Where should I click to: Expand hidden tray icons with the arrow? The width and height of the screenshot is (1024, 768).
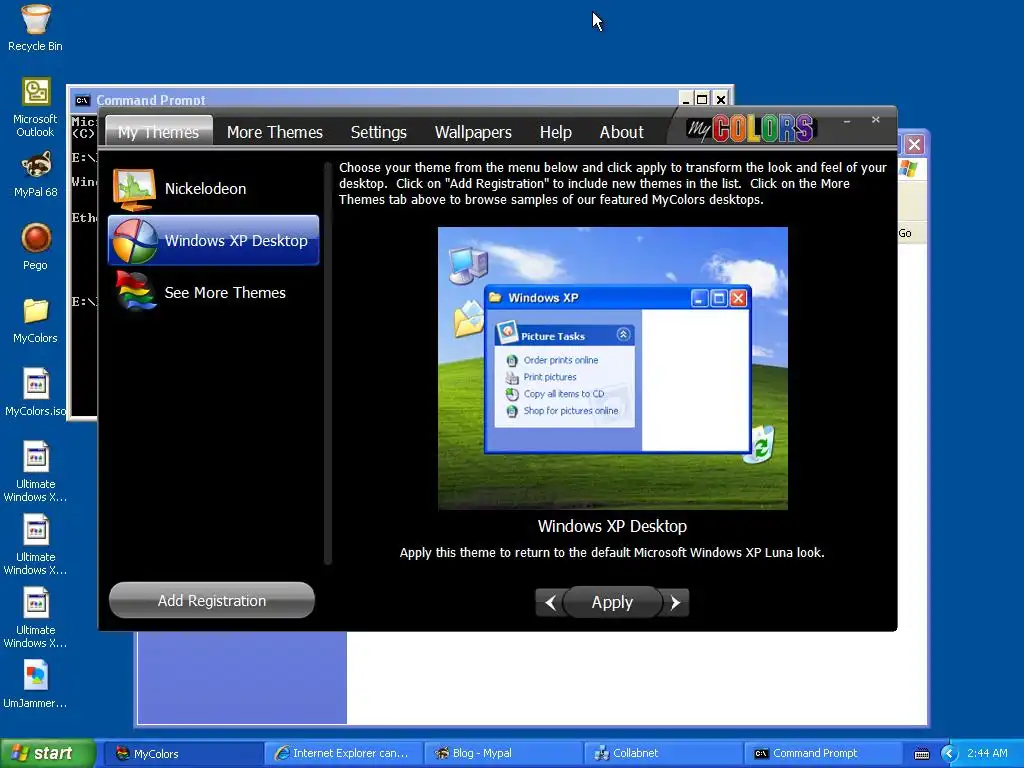[x=949, y=754]
